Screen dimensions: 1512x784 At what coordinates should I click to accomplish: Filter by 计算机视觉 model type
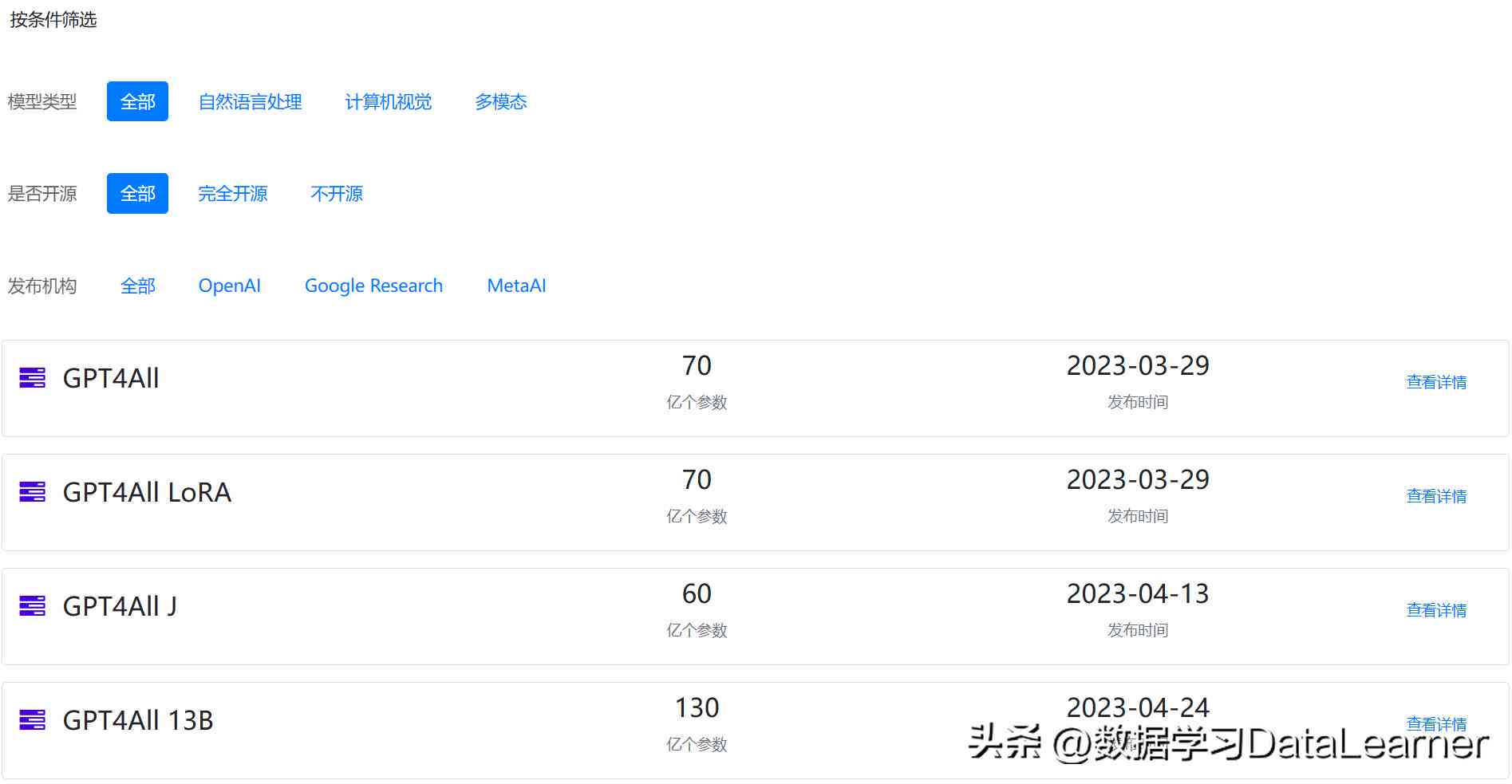[388, 101]
